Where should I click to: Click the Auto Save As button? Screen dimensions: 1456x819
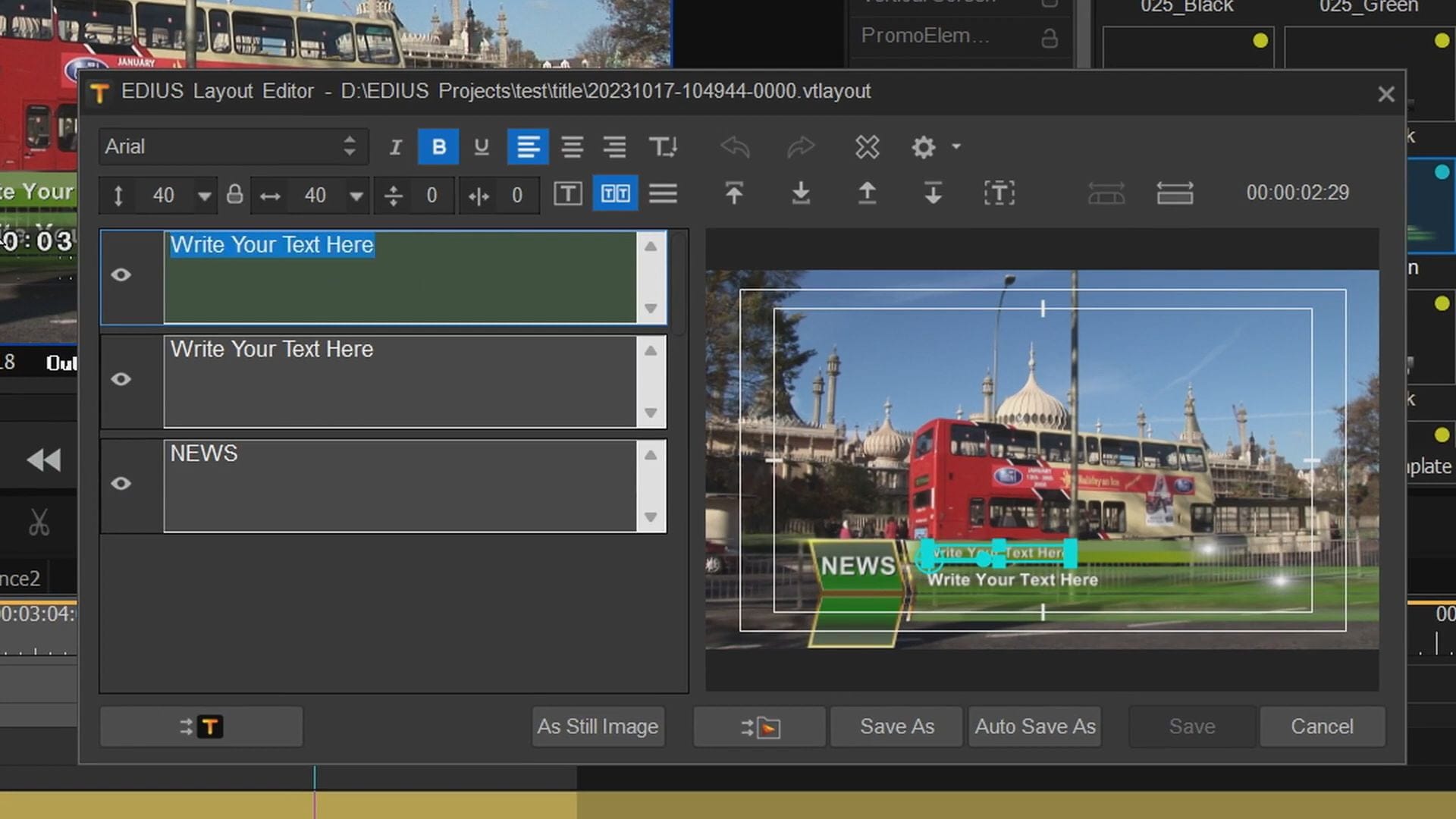(1034, 726)
